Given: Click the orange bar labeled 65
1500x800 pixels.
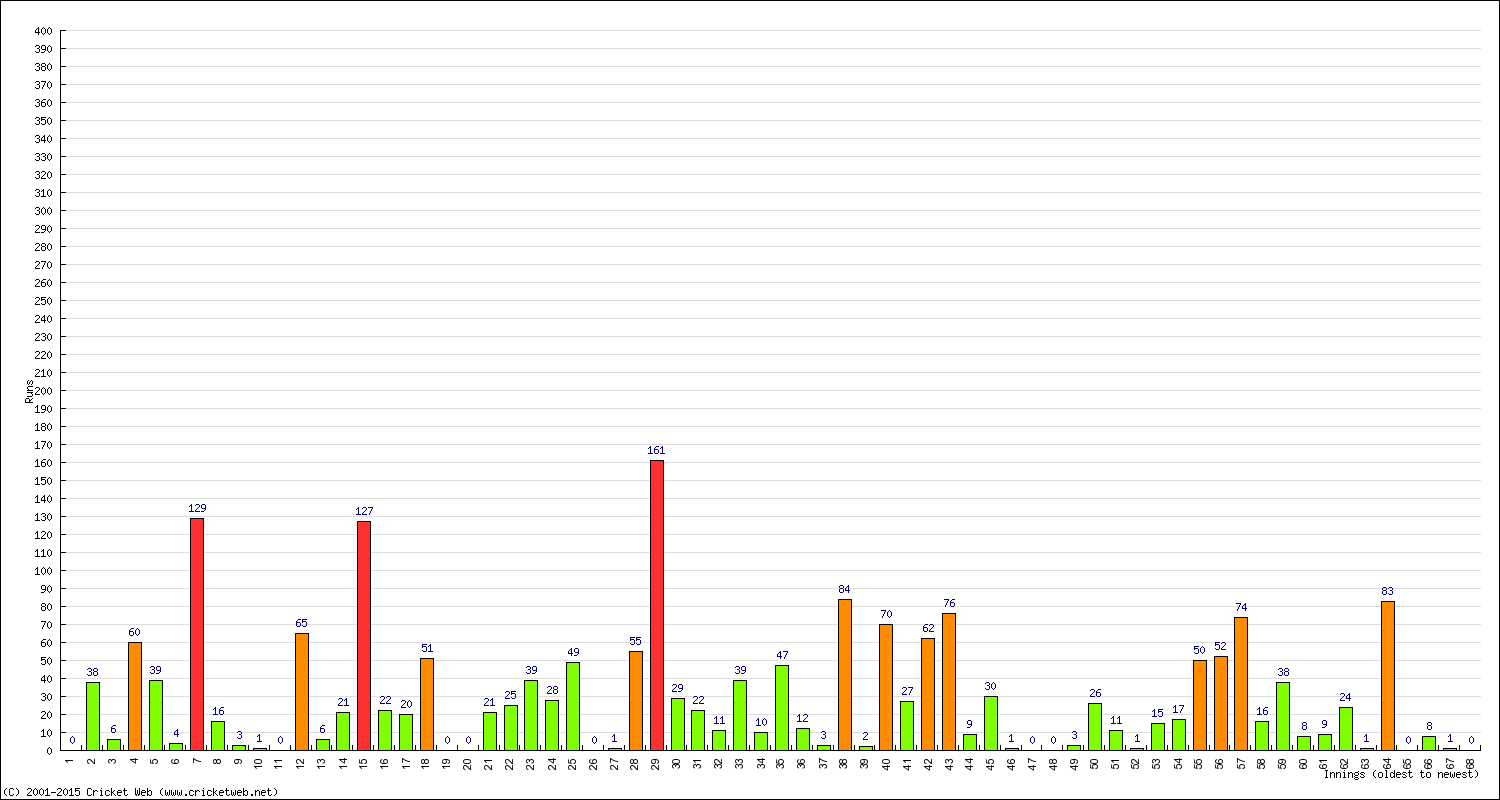Looking at the screenshot, I should click(x=302, y=691).
